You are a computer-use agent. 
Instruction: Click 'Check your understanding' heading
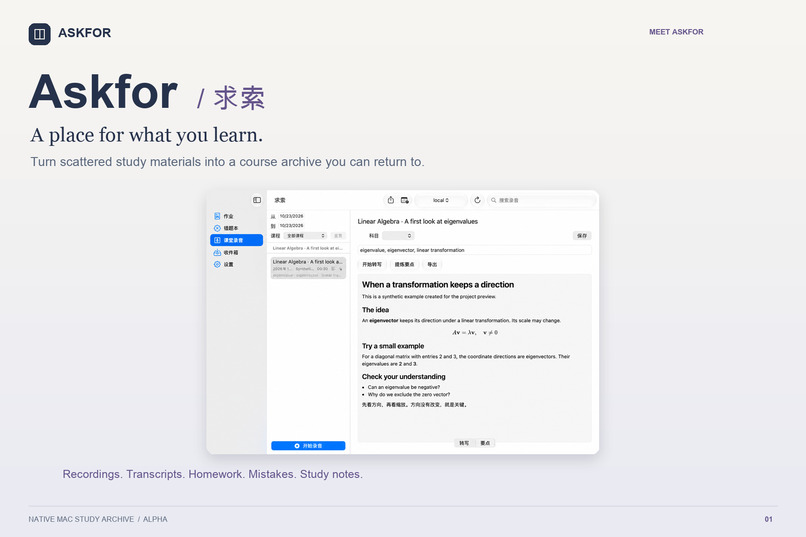coord(404,377)
